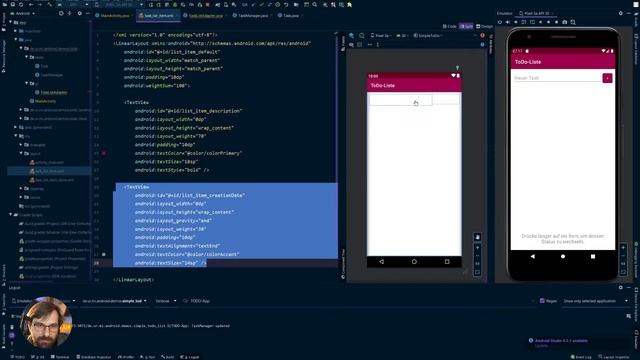Switch editor to Design view mode
Screen dimensions: 640x360
[x=484, y=26]
